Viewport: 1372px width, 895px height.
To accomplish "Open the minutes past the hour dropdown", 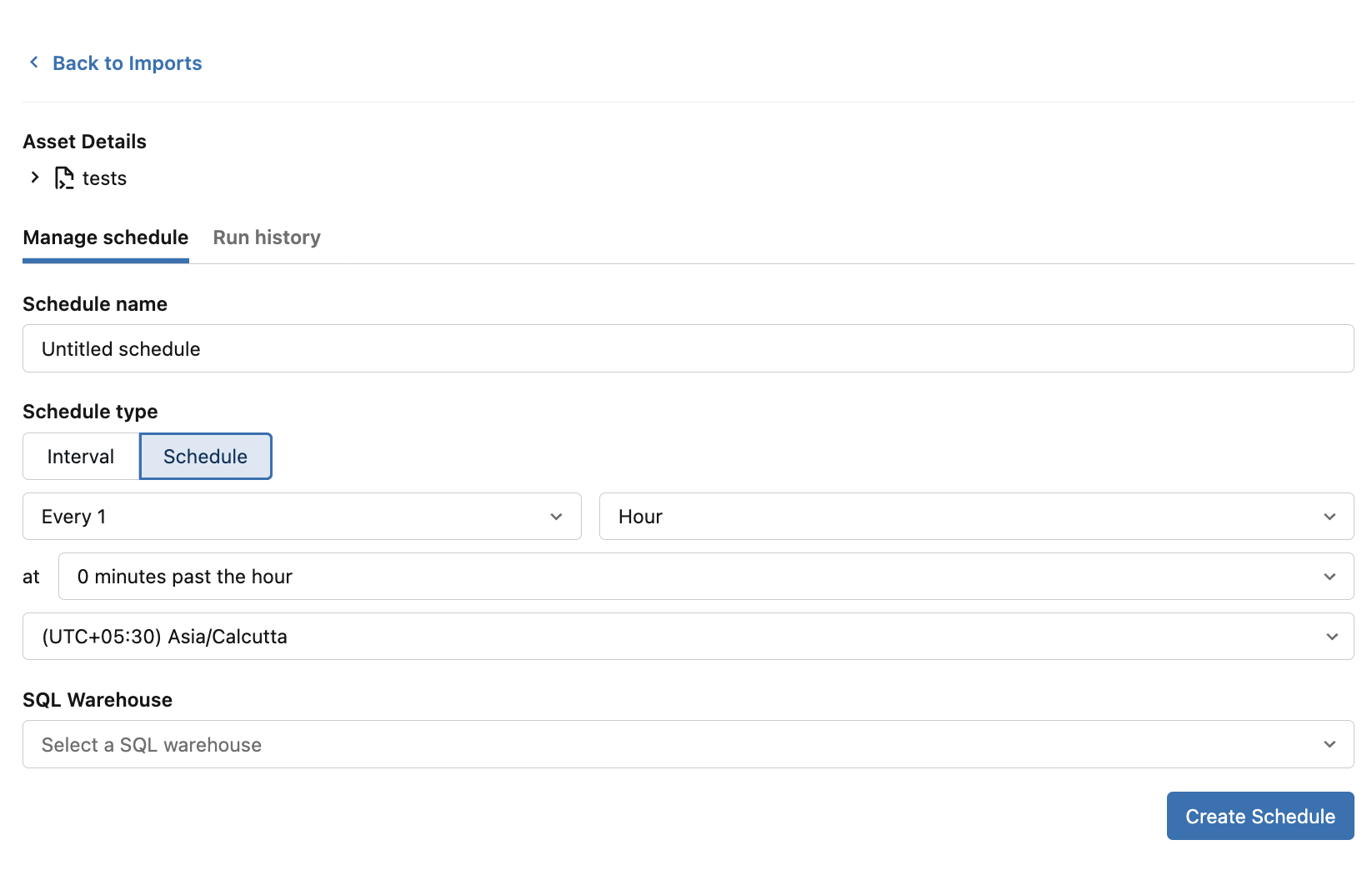I will coord(706,577).
